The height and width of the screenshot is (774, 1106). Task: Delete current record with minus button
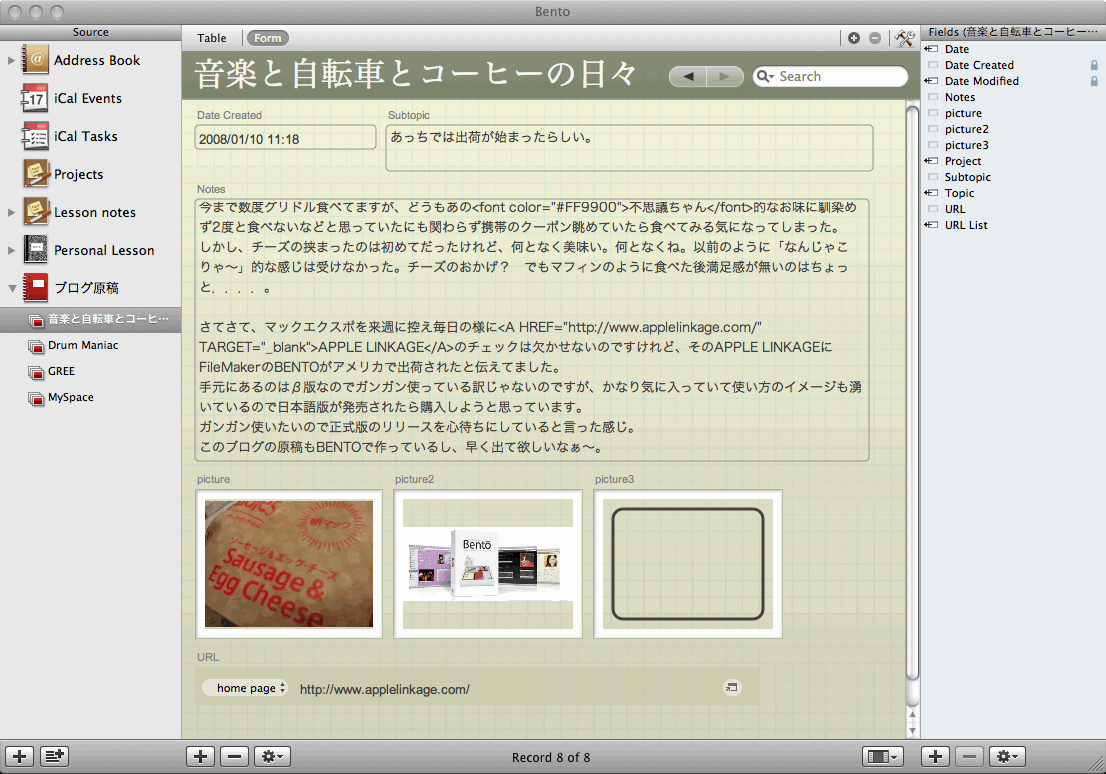234,756
